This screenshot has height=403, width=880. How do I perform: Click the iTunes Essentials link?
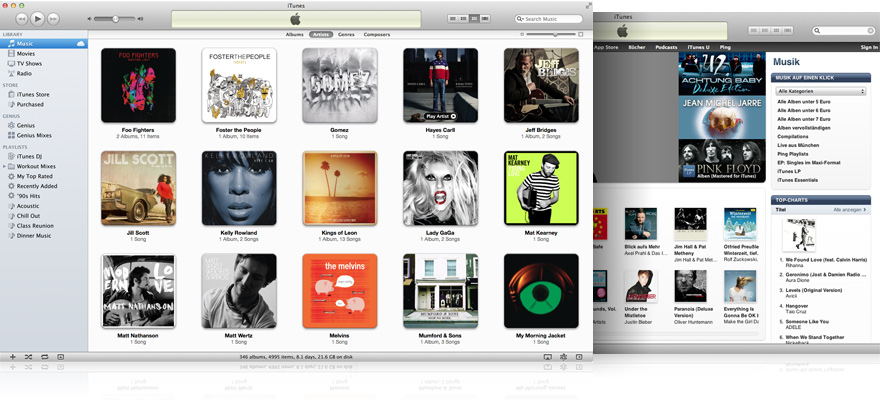point(798,180)
